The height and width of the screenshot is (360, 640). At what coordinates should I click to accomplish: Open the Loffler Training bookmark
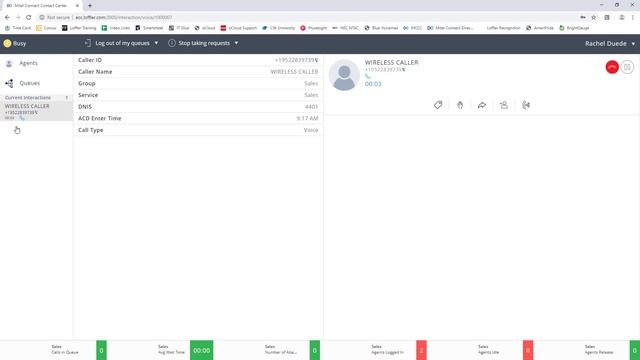pyautogui.click(x=79, y=28)
